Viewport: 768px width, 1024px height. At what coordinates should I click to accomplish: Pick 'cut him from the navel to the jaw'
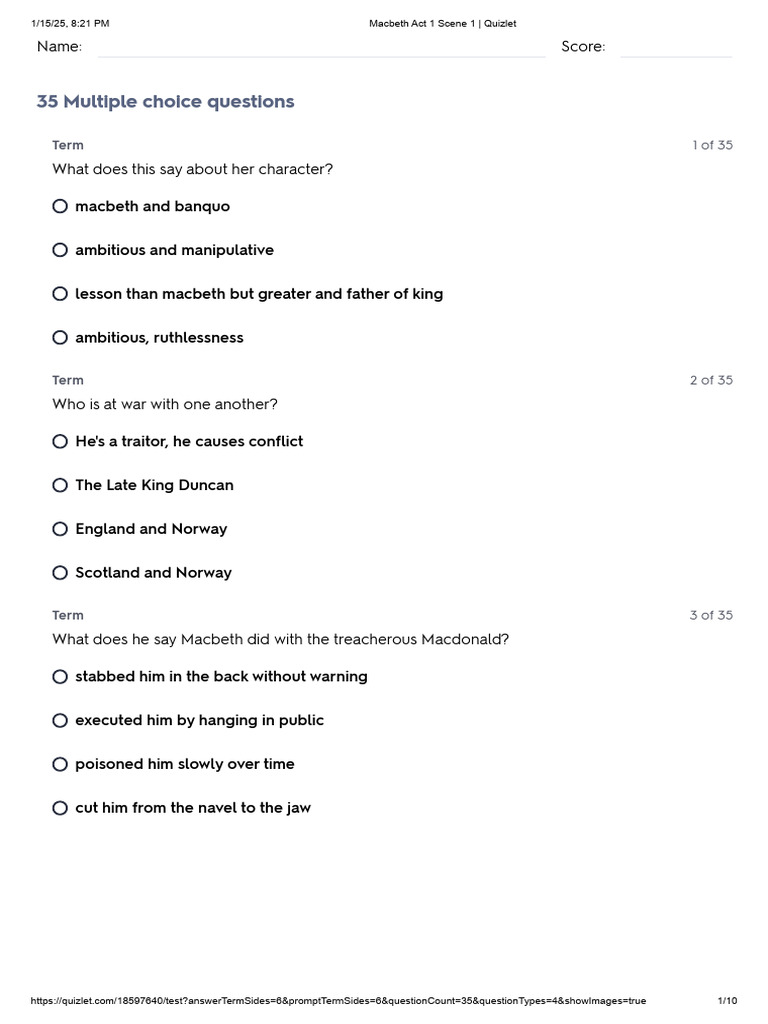60,808
